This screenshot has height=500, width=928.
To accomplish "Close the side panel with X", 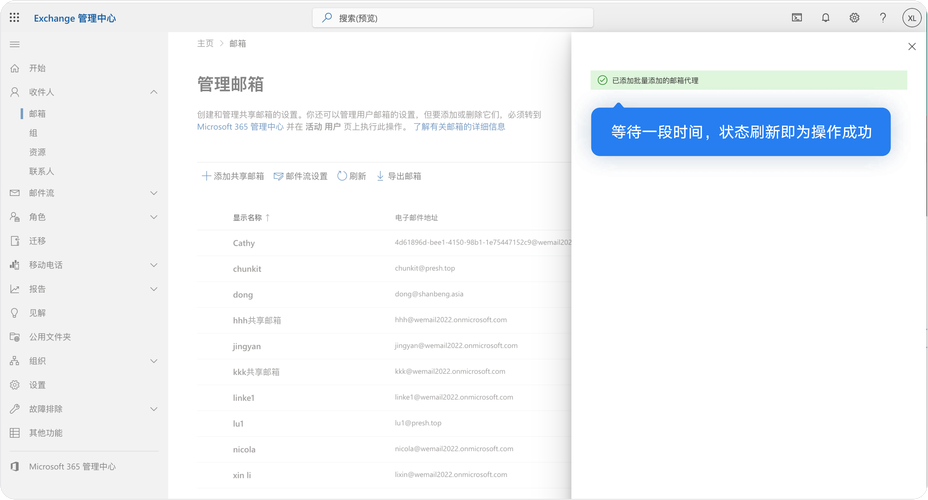I will click(912, 47).
